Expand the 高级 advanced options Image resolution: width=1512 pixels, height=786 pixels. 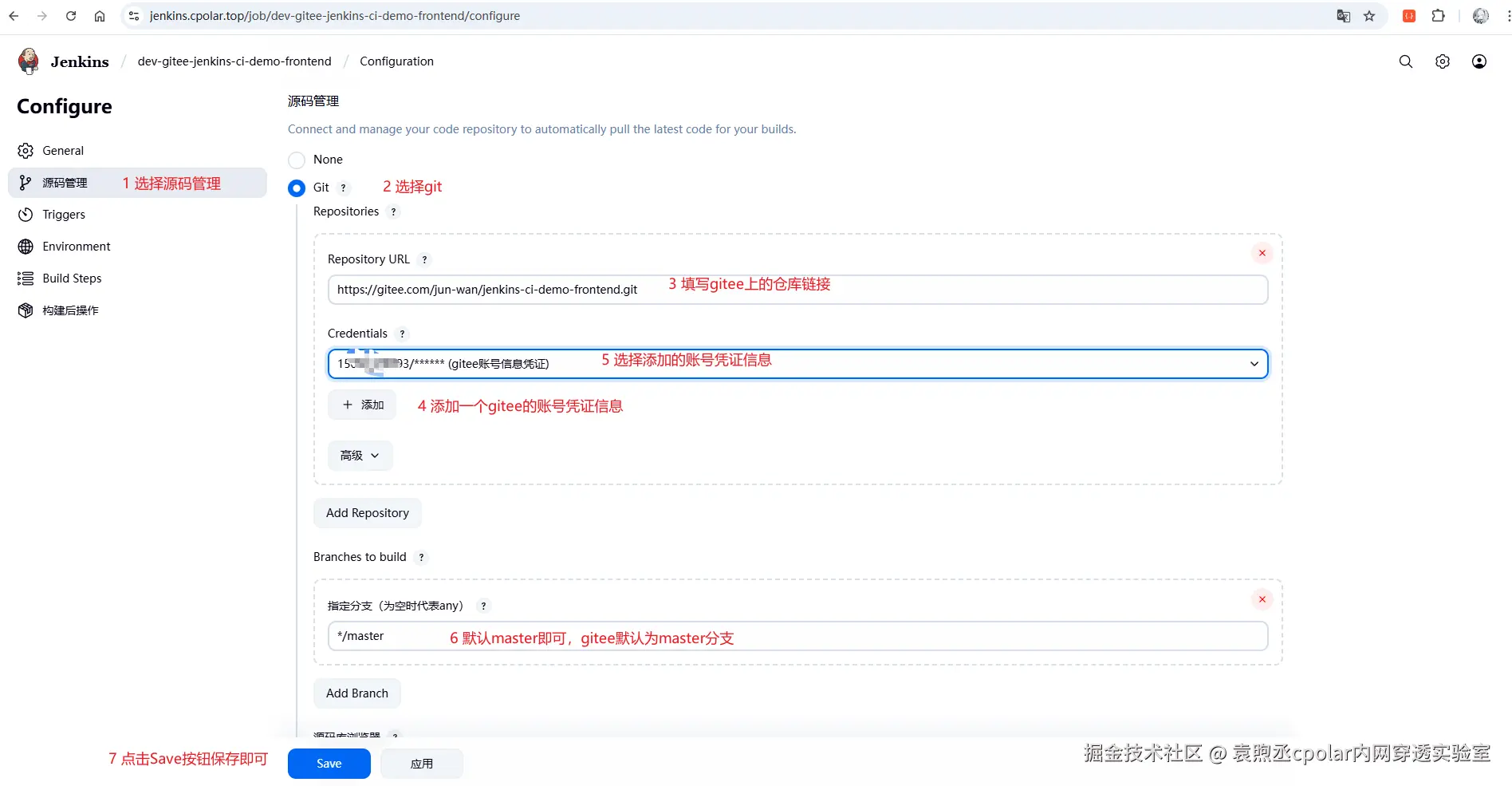click(x=360, y=456)
